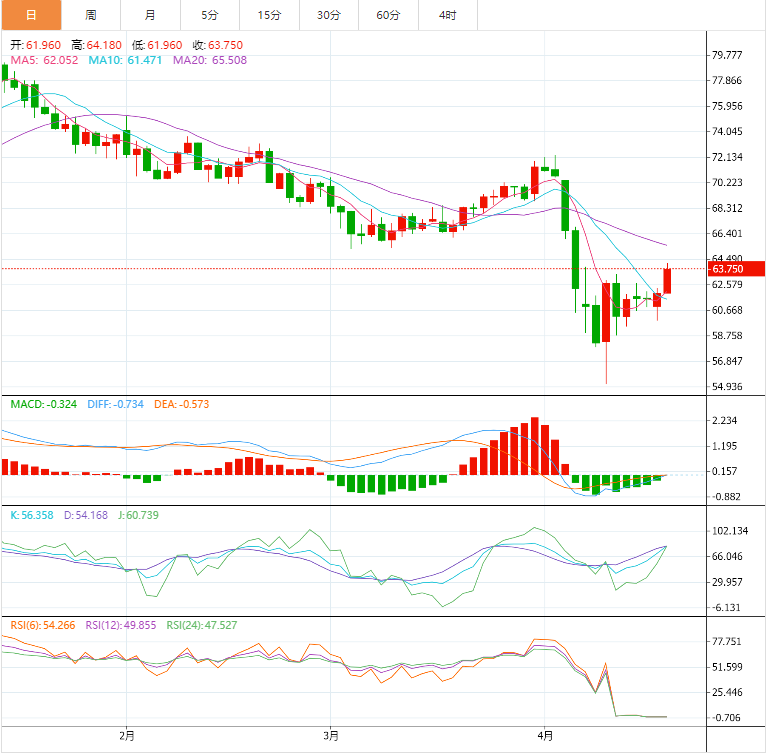This screenshot has width=768, height=754.
Task: Click the latest red candlestick
Action: (667, 281)
